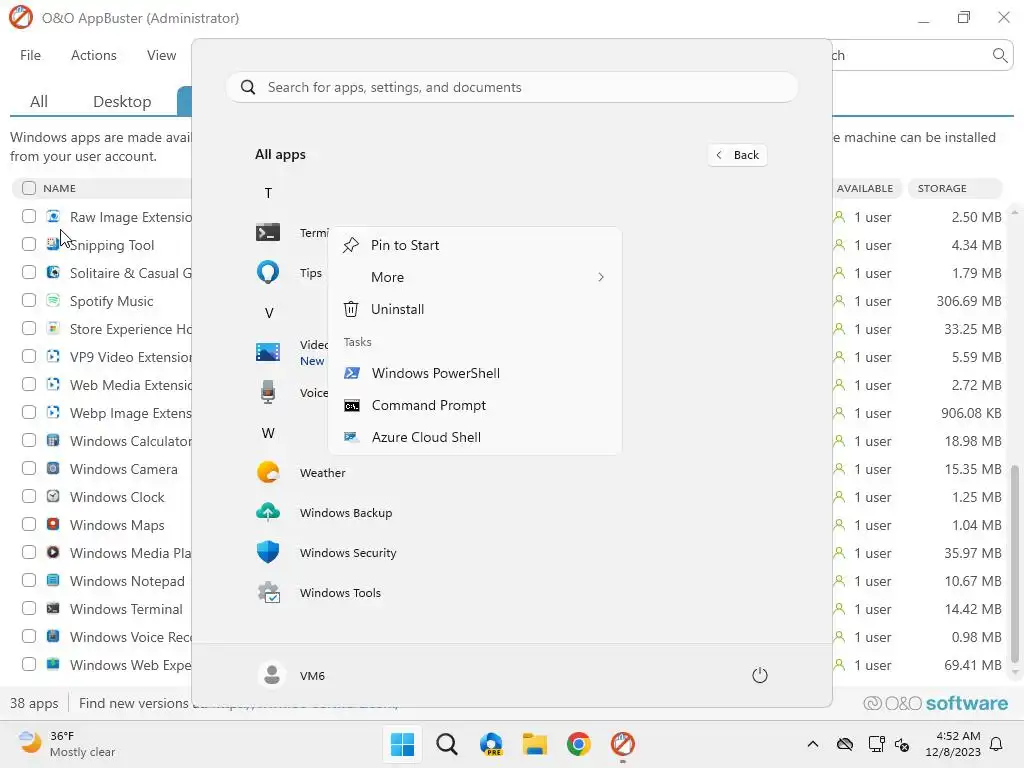This screenshot has height=768, width=1024.
Task: Open the Actions menu
Action: click(x=93, y=56)
